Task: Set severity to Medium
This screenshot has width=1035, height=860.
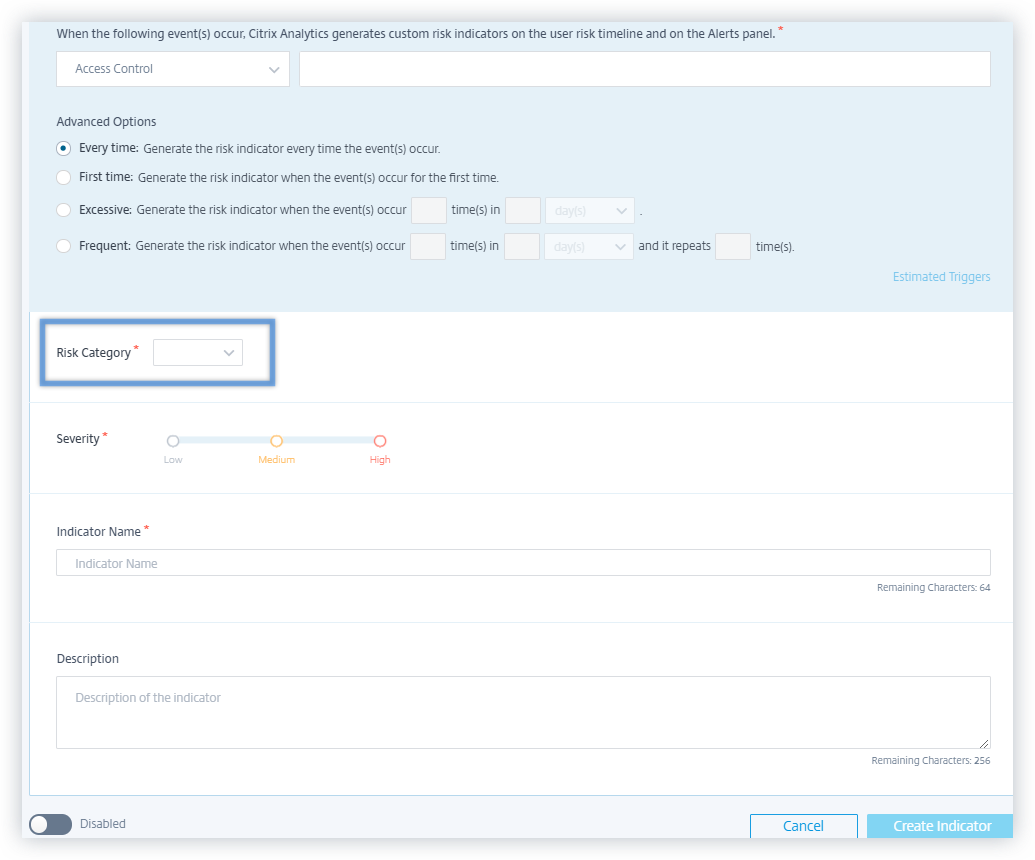Action: pyautogui.click(x=277, y=441)
